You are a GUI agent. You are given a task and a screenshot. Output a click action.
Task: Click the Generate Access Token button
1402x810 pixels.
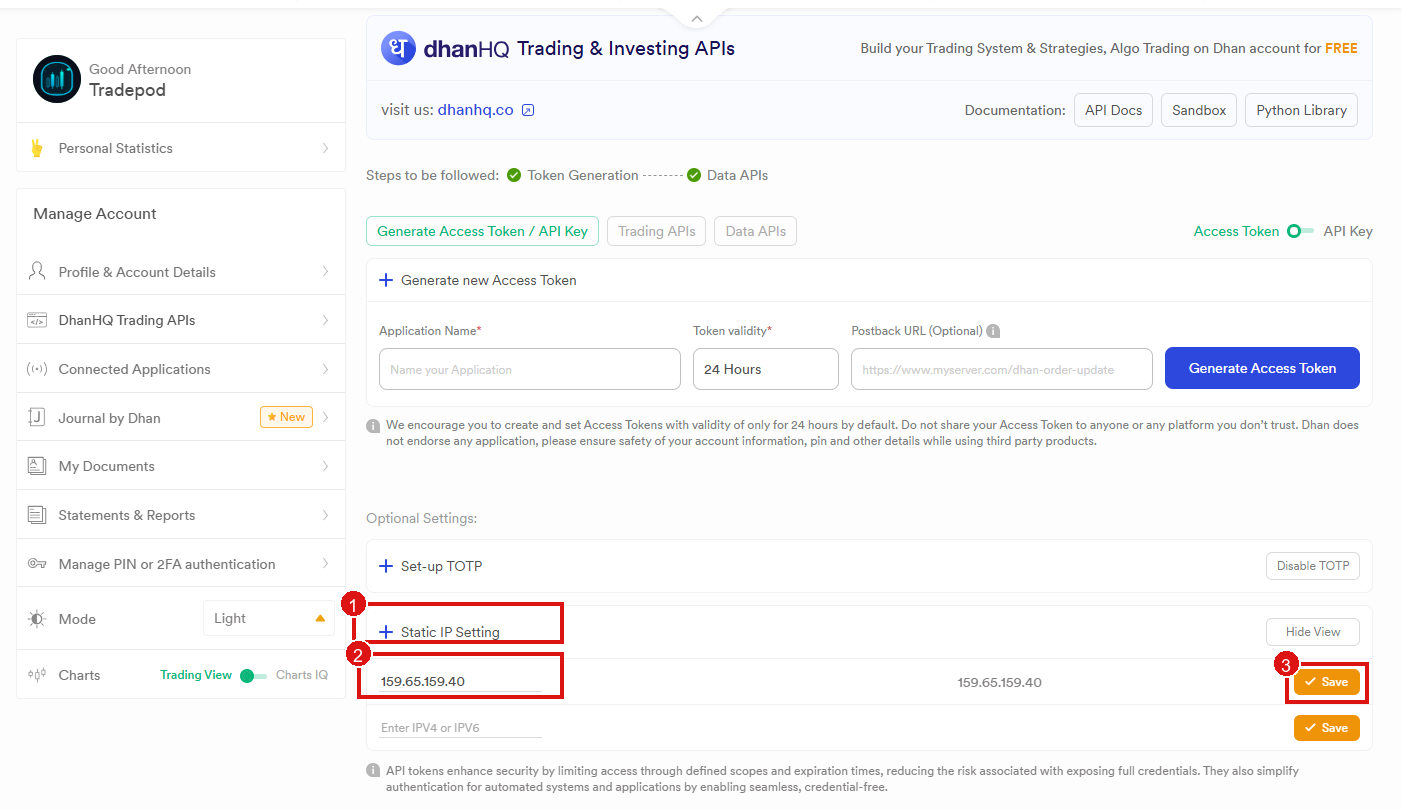click(x=1262, y=368)
